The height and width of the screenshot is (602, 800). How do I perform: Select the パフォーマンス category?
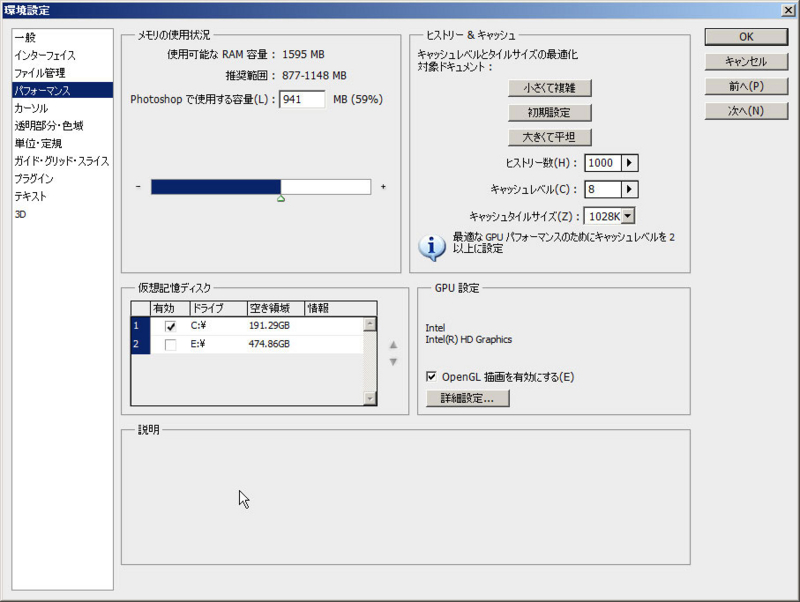(x=62, y=90)
